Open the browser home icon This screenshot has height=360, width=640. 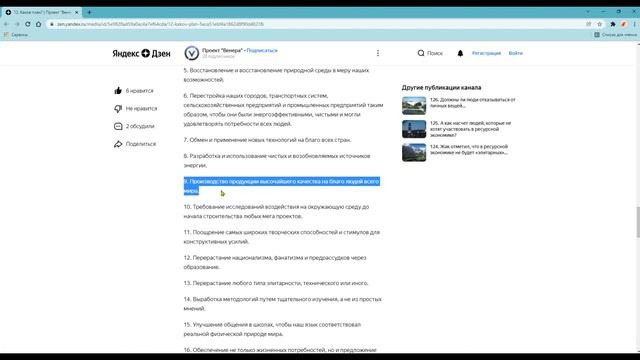[38, 24]
